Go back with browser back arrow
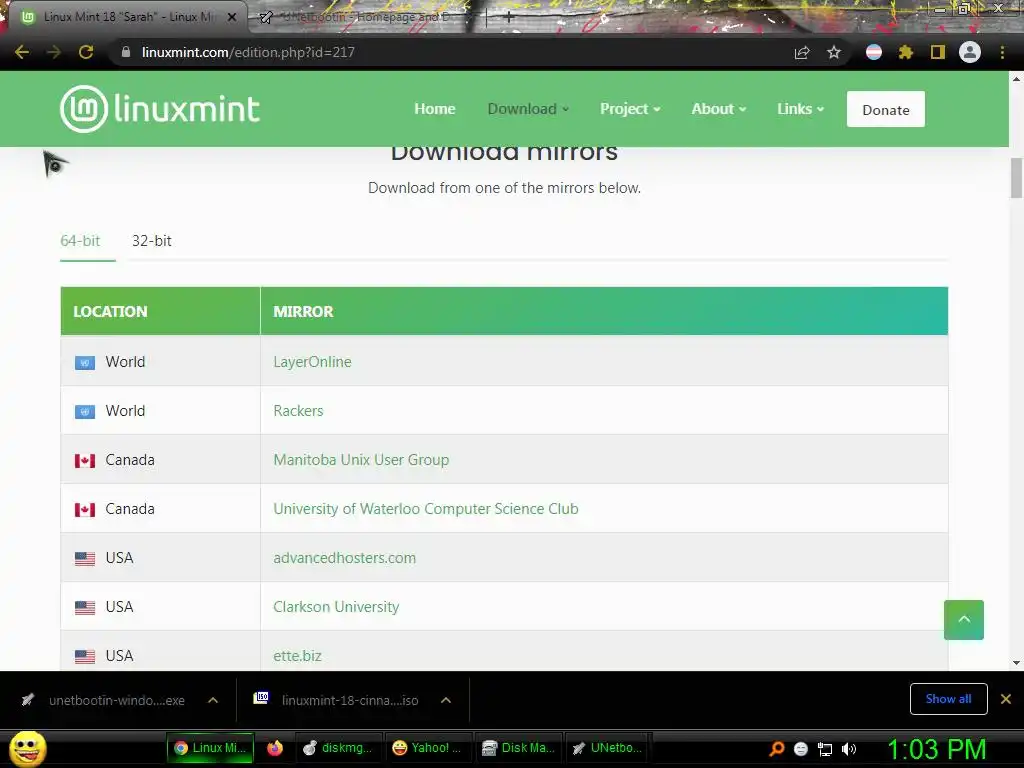 22,52
